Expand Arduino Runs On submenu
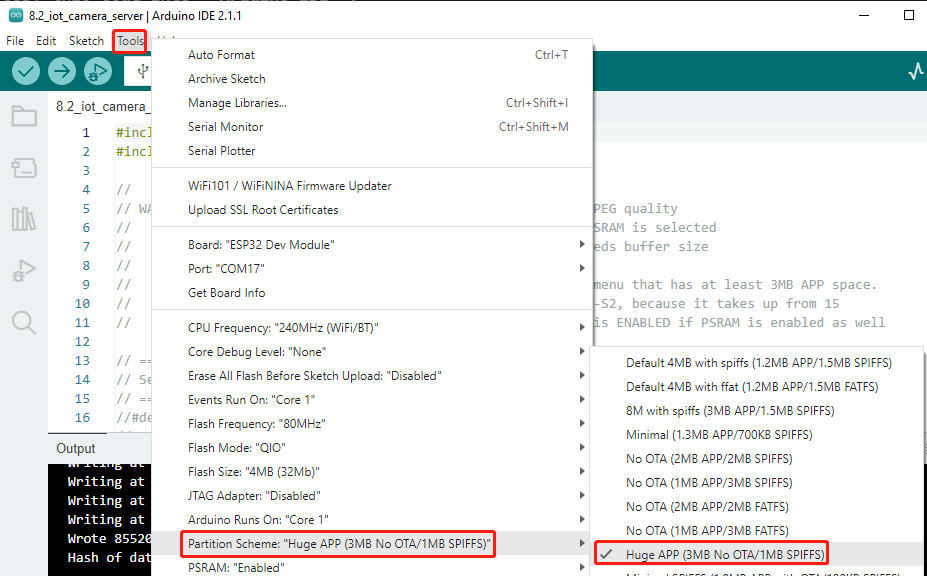Image resolution: width=927 pixels, height=576 pixels. click(372, 520)
